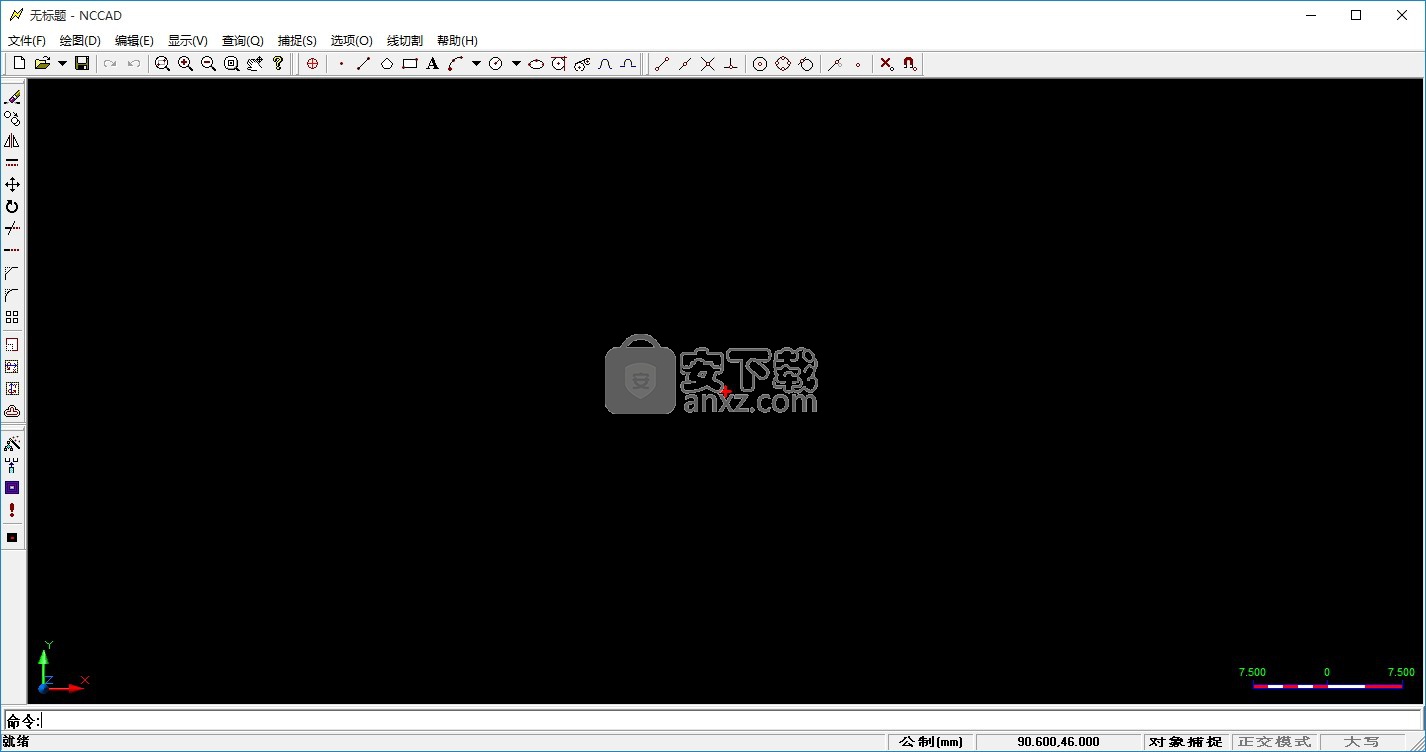This screenshot has width=1426, height=752.
Task: Toggle nearest point snap icon
Action: (x=835, y=64)
